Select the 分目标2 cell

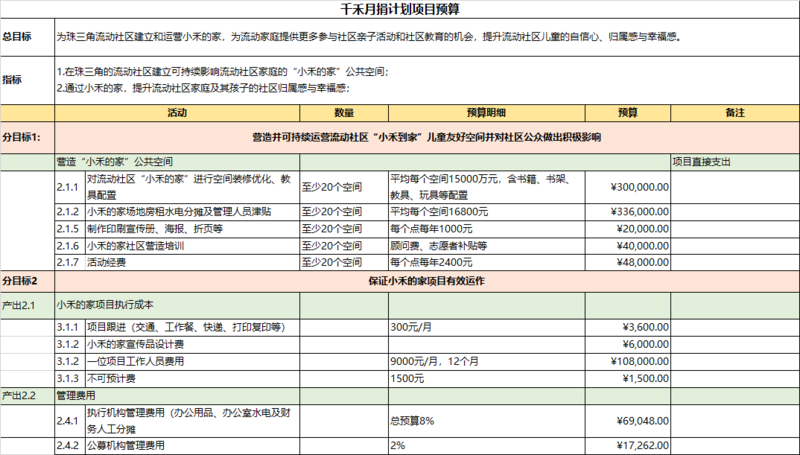(x=28, y=281)
